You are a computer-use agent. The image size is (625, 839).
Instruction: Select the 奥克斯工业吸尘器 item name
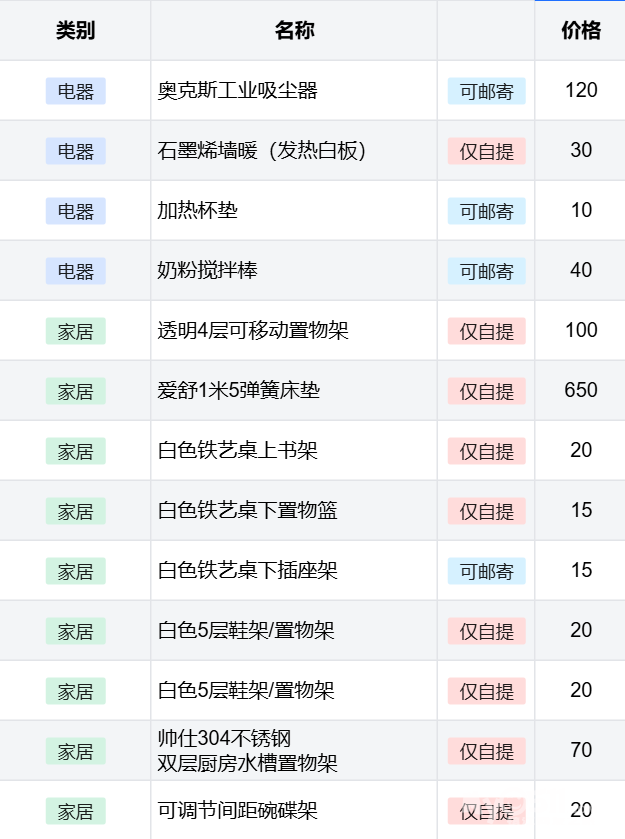tap(238, 91)
